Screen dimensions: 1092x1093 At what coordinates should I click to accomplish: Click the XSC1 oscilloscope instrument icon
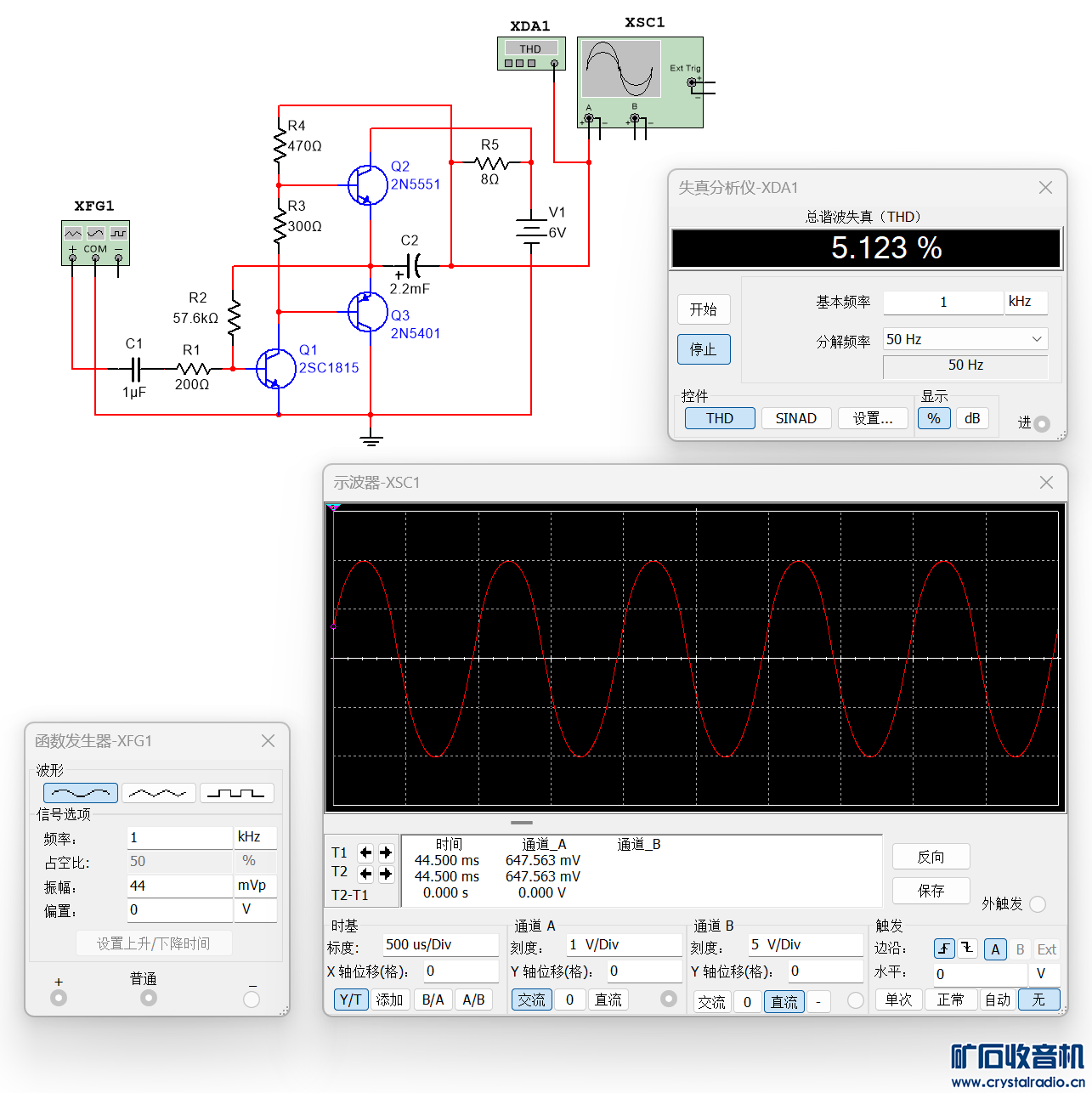click(x=640, y=82)
